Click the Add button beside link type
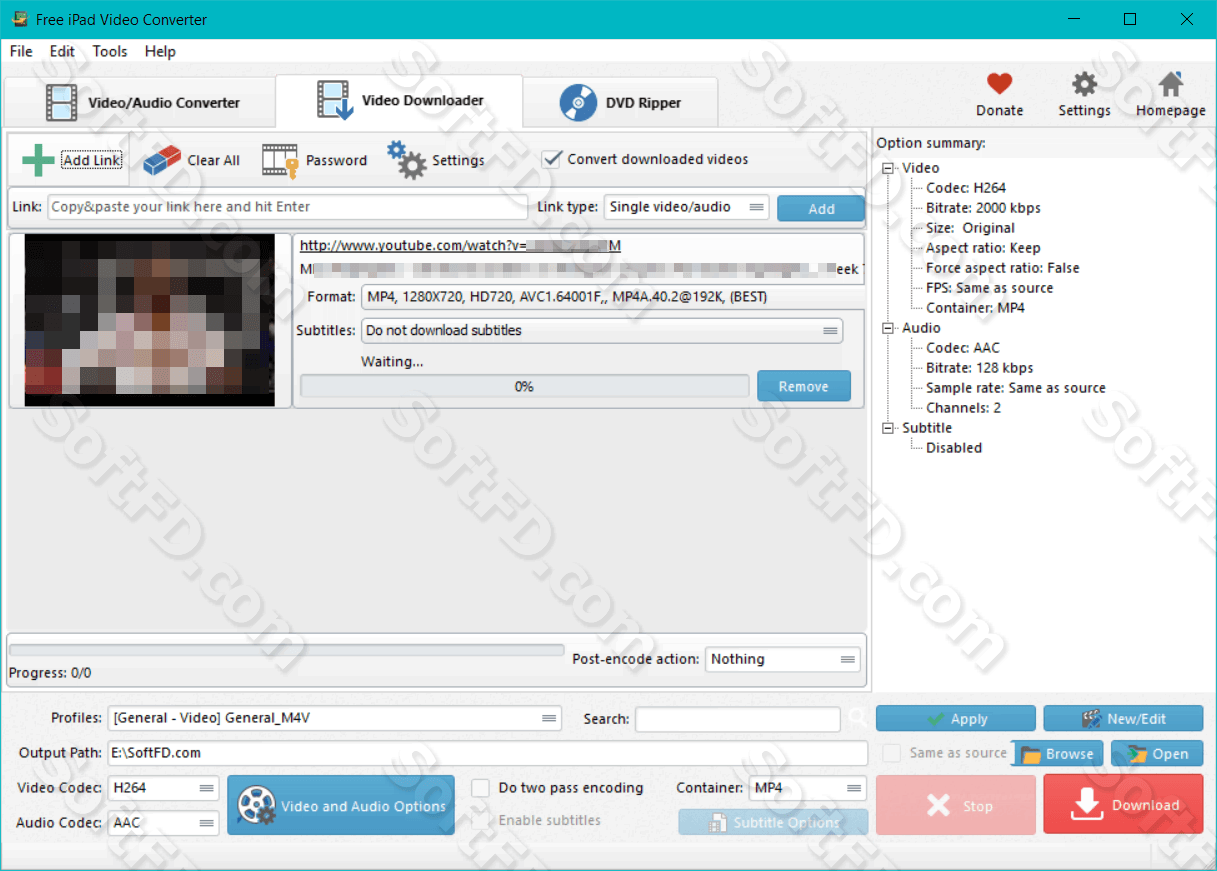Viewport: 1217px width, 871px height. [x=821, y=208]
